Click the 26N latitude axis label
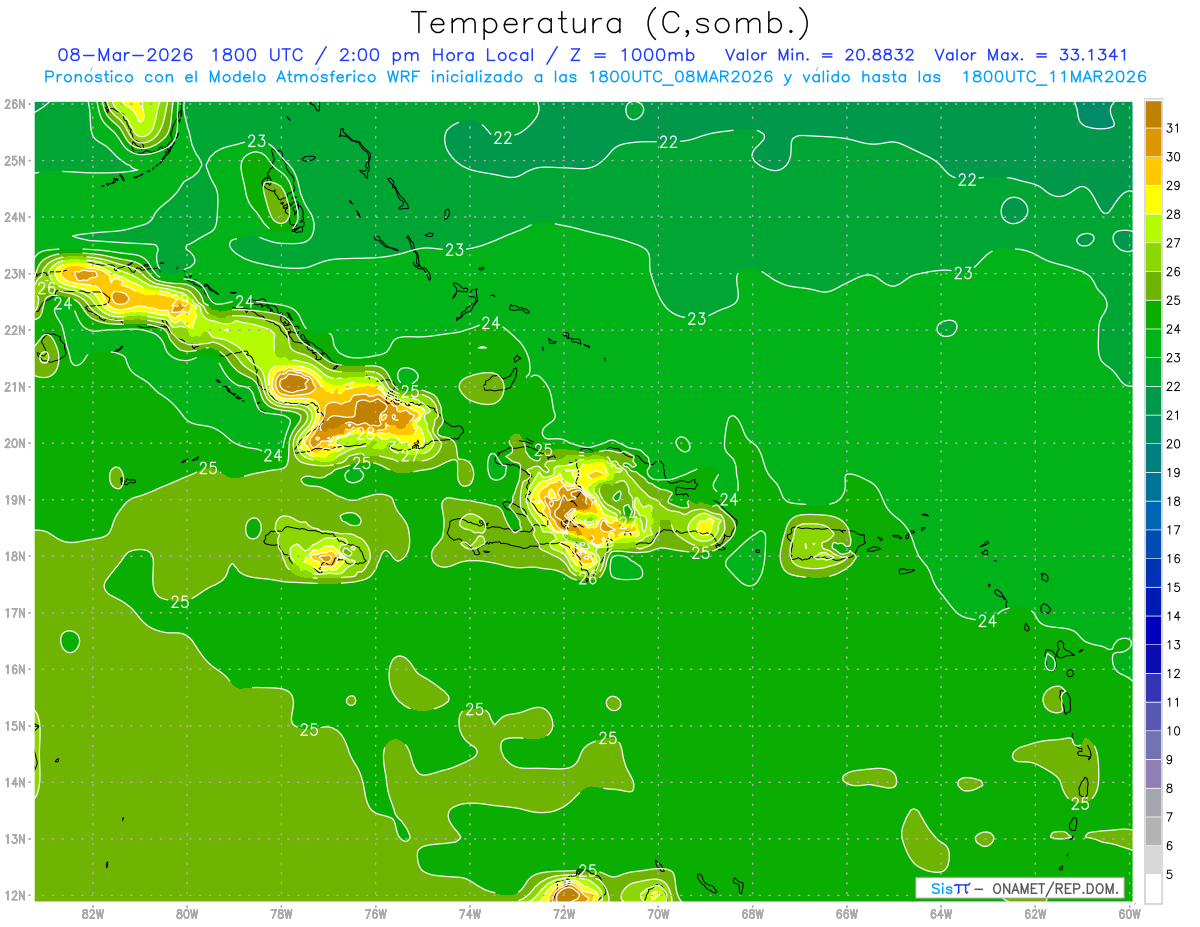 15,104
